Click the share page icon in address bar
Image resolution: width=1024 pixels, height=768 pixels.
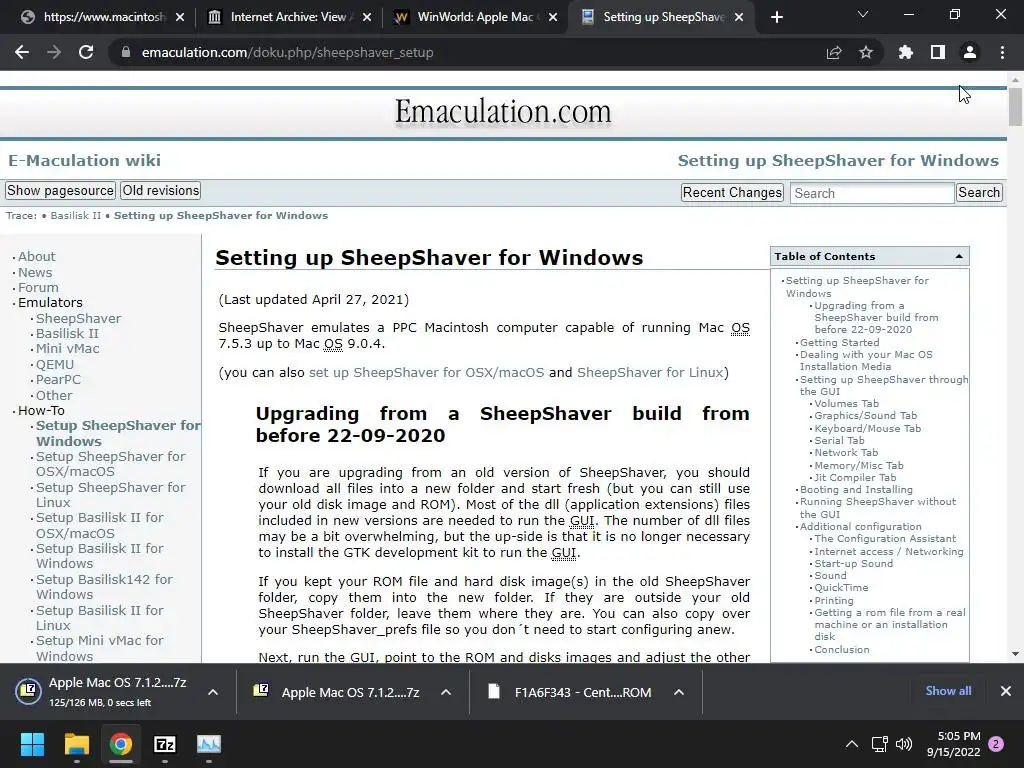click(834, 52)
